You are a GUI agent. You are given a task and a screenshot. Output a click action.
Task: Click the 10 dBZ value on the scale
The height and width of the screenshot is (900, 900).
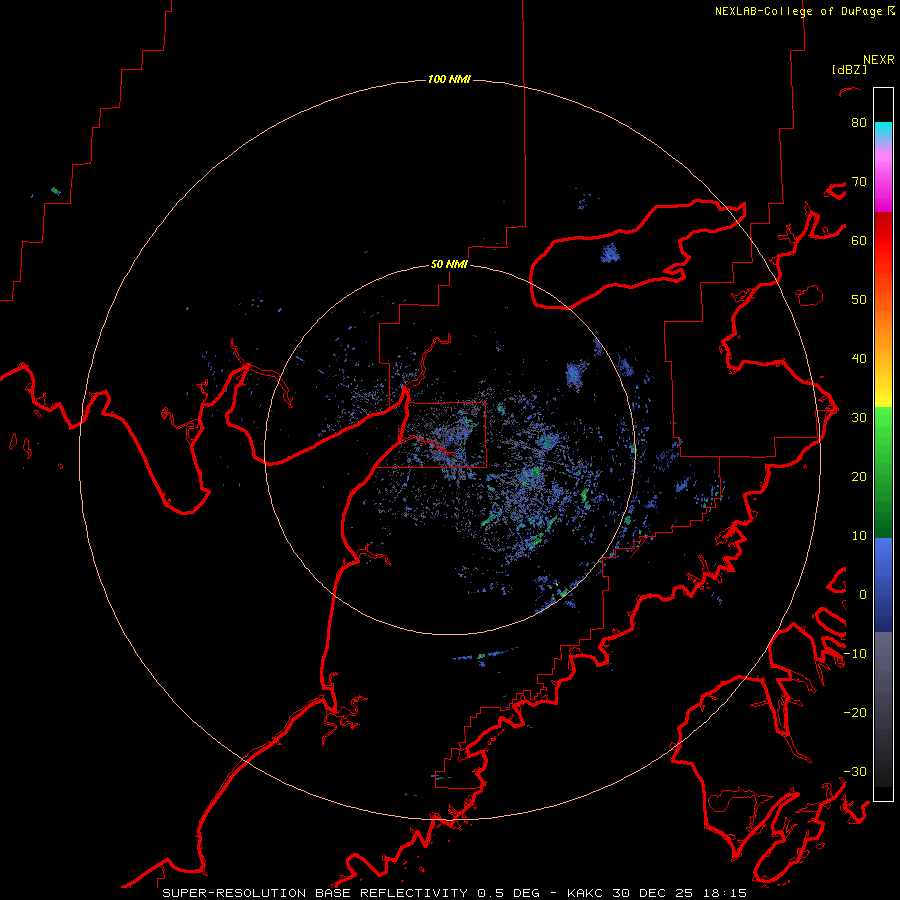pyautogui.click(x=859, y=536)
